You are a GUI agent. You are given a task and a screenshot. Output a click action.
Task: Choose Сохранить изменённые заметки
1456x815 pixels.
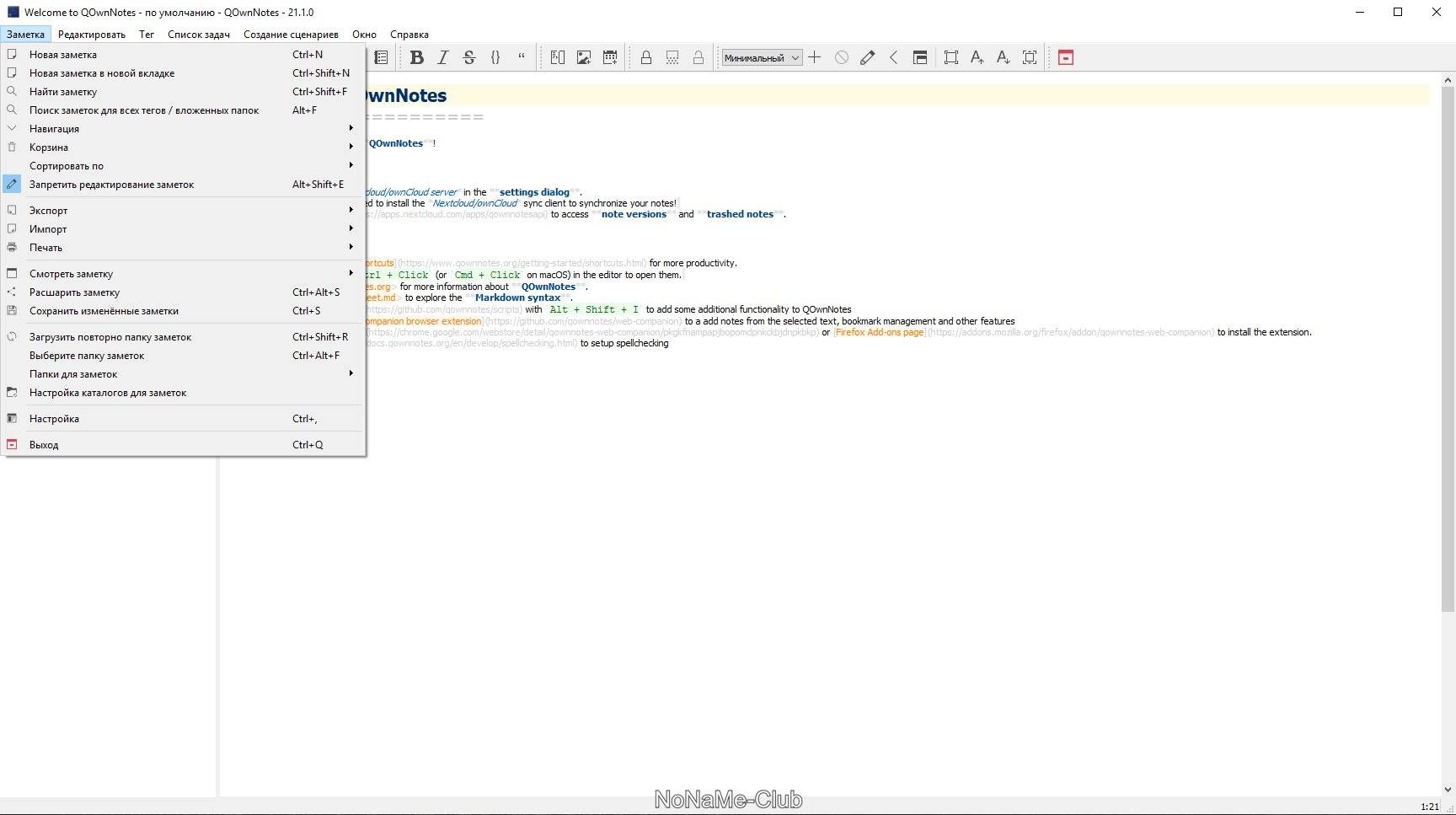click(184, 311)
